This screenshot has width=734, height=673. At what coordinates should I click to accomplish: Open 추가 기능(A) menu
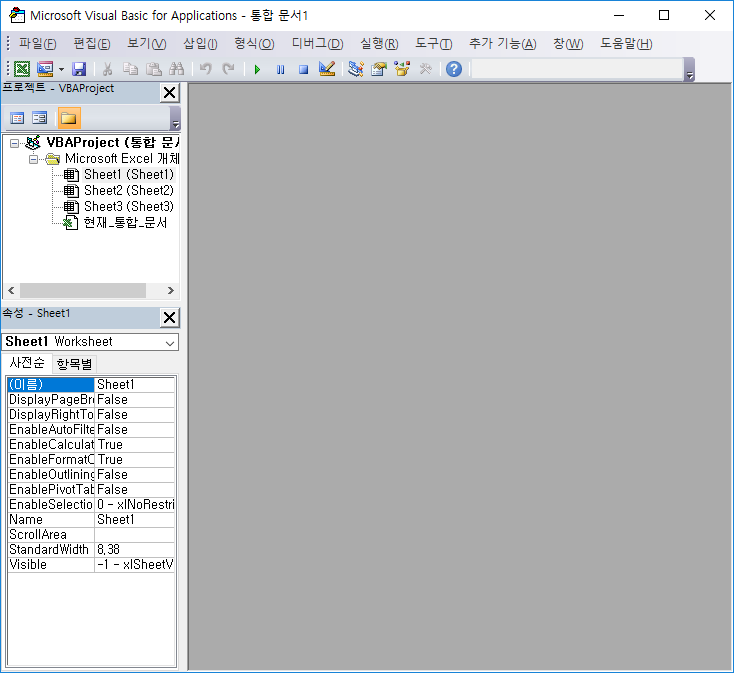pos(502,44)
